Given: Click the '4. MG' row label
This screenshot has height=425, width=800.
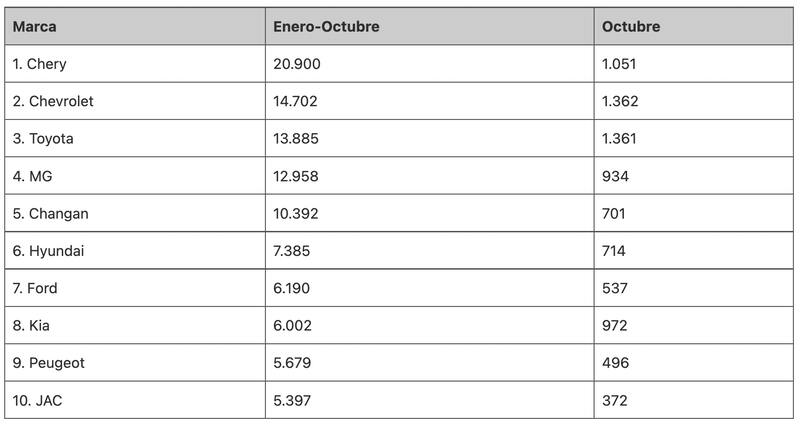Looking at the screenshot, I should [x=33, y=176].
